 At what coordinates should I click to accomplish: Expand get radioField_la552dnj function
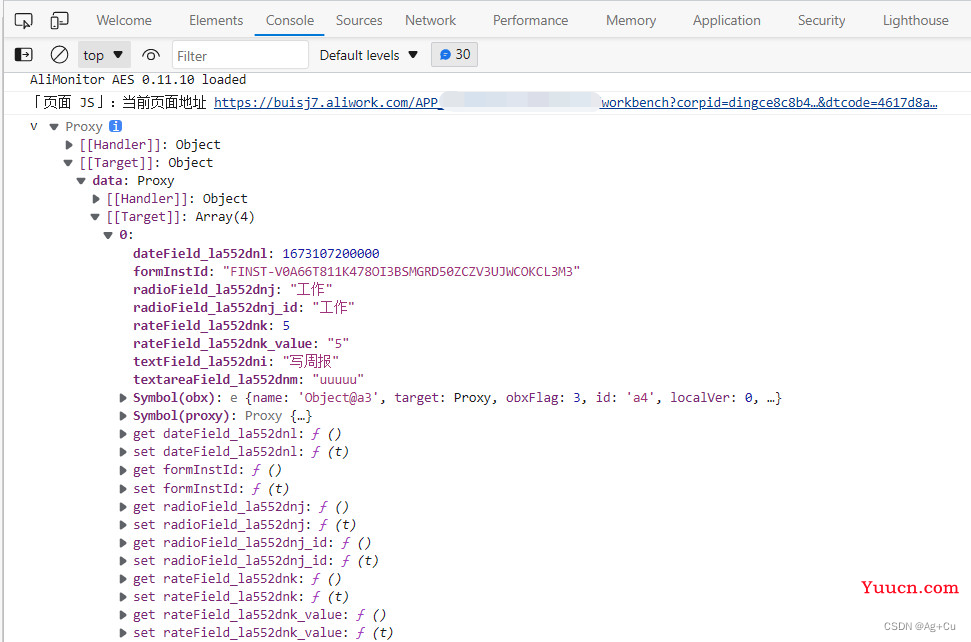pos(123,506)
